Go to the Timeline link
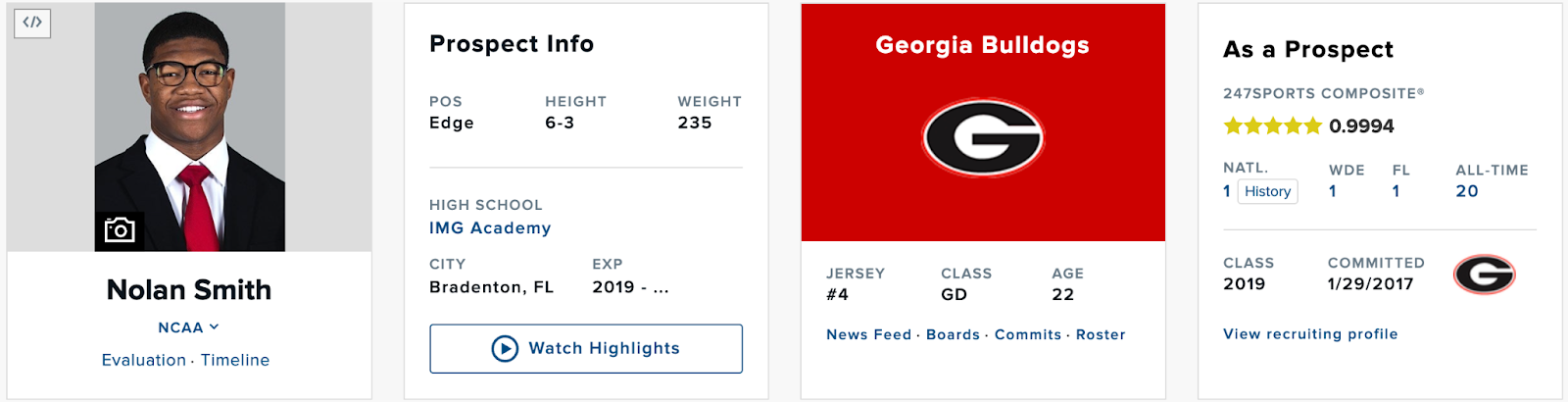 [235, 360]
